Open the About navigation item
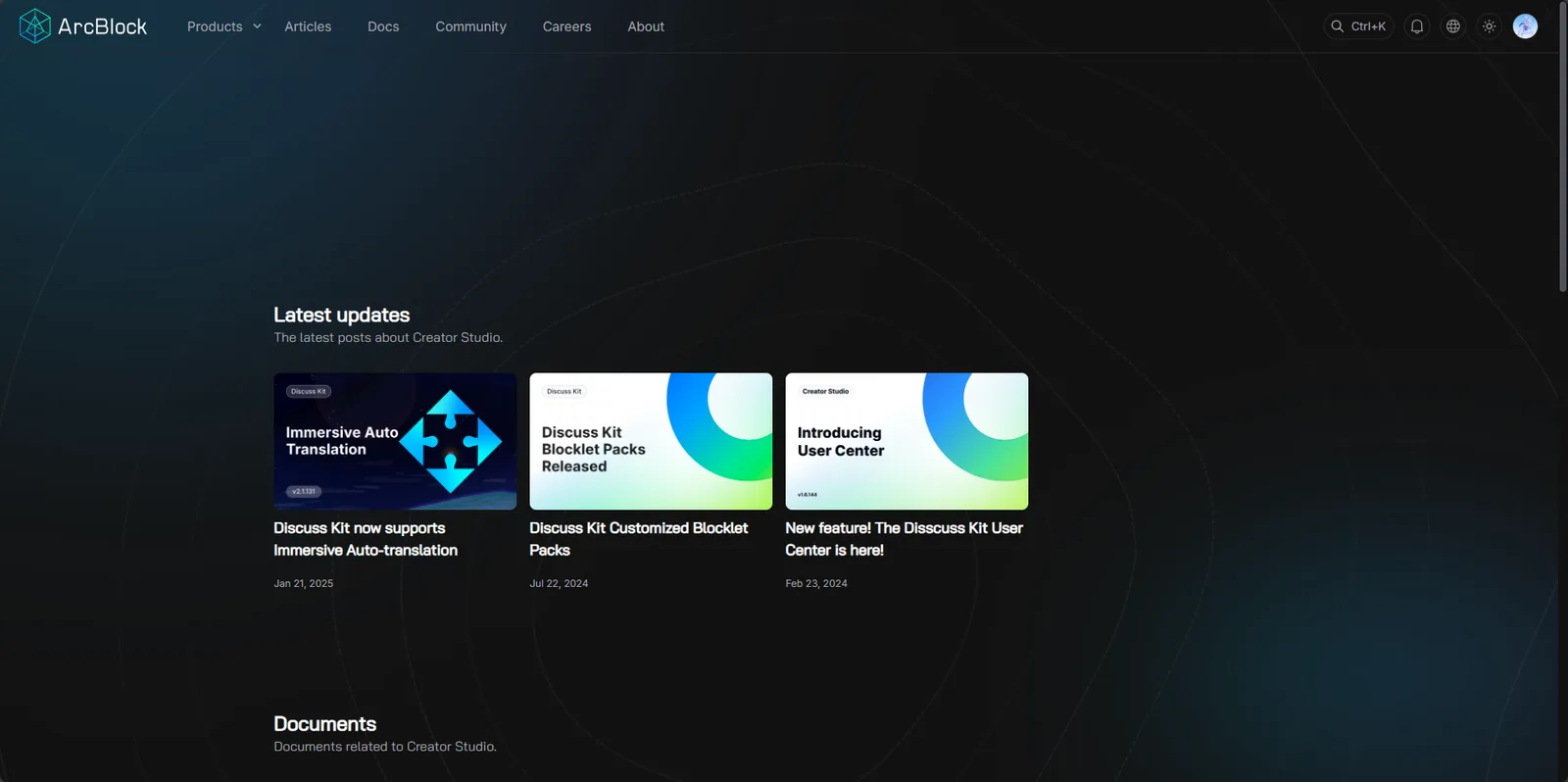Viewport: 1568px width, 782px height. pyautogui.click(x=646, y=26)
